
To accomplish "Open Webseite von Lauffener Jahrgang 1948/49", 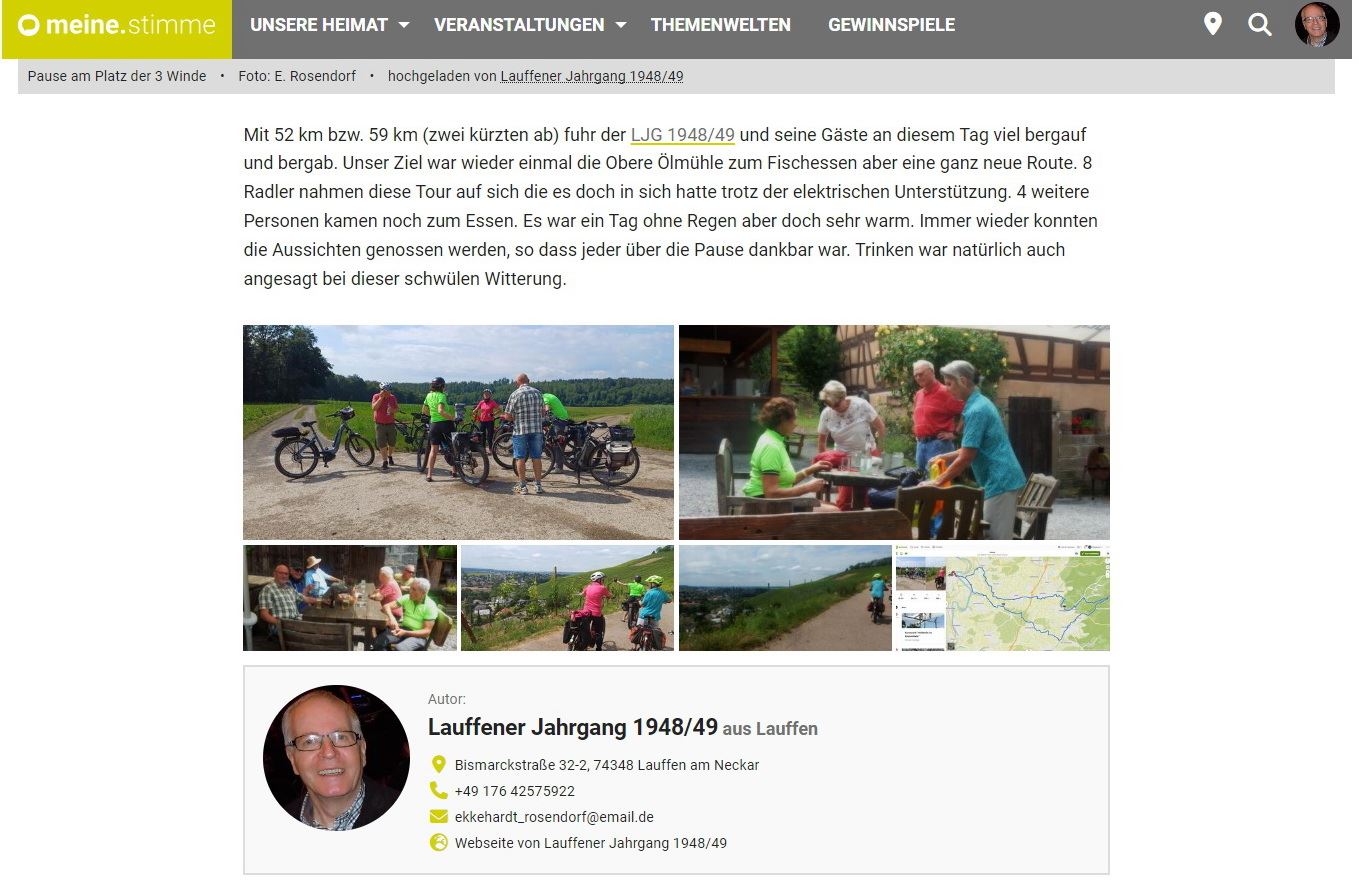I will pyautogui.click(x=591, y=843).
